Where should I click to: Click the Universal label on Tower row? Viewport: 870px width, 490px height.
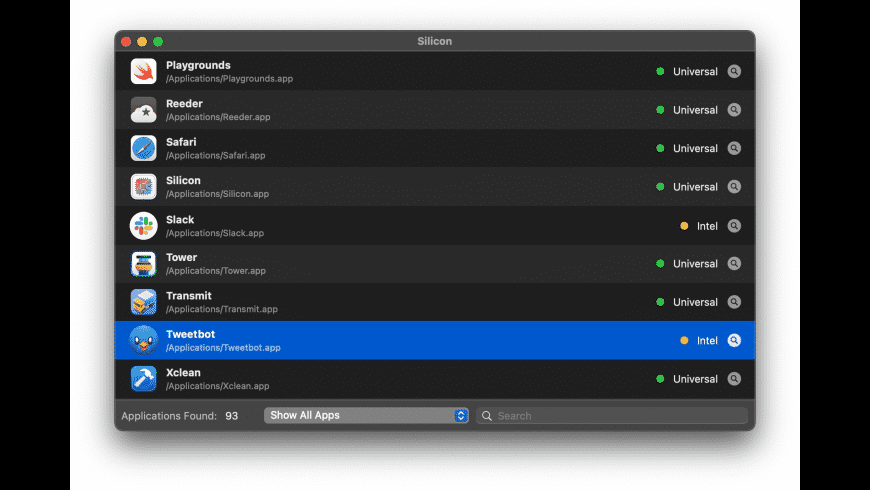click(695, 264)
